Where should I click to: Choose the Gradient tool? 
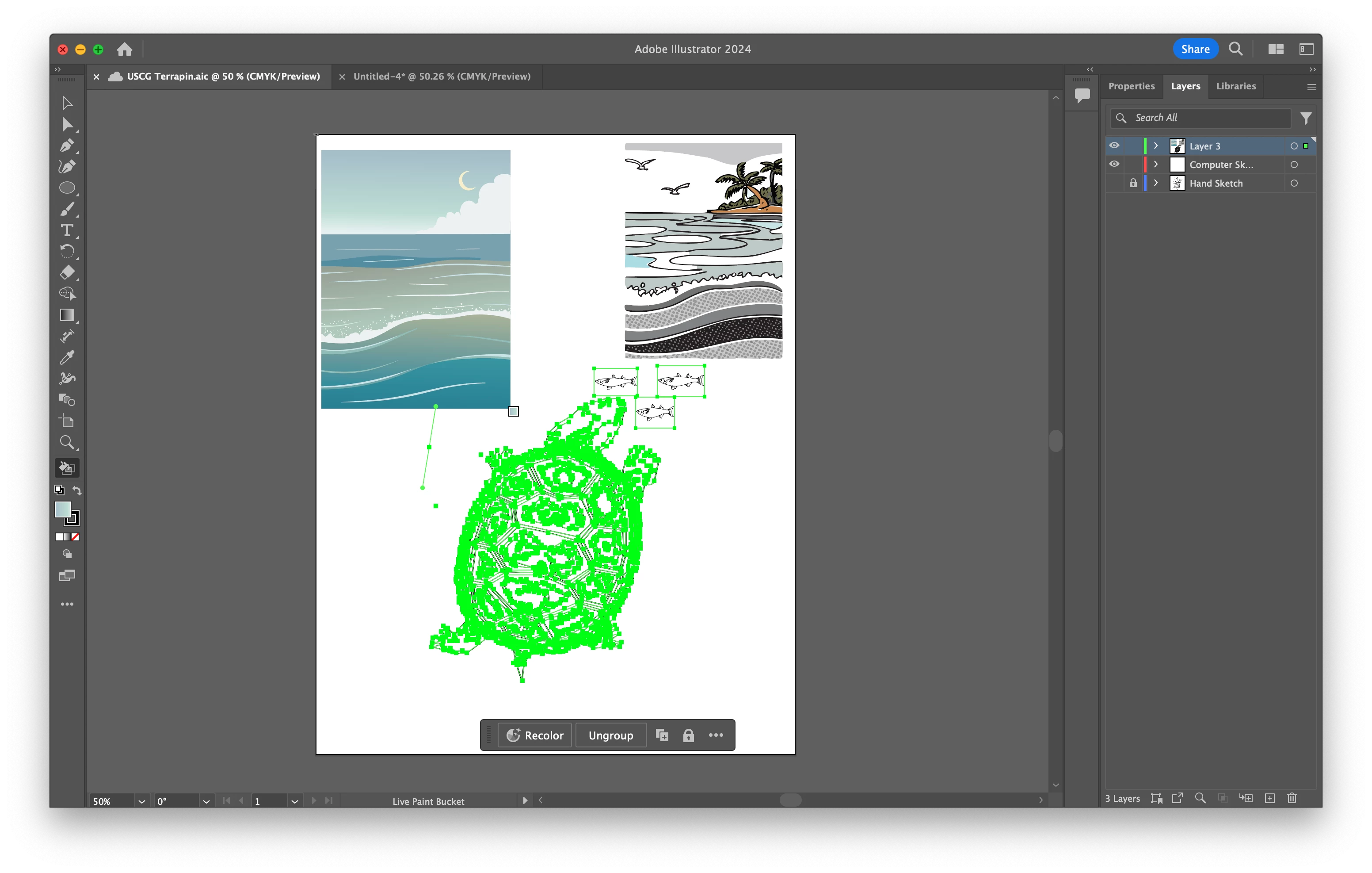(x=67, y=315)
